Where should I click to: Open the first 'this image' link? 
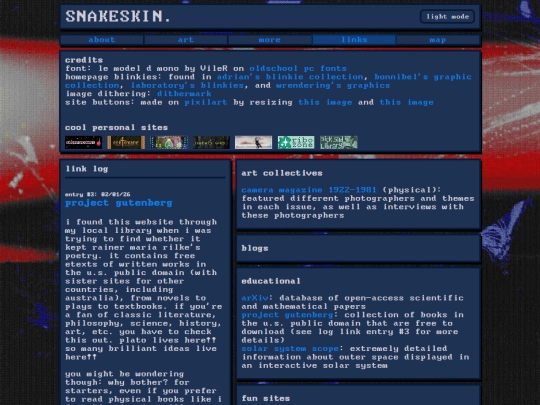coord(325,102)
